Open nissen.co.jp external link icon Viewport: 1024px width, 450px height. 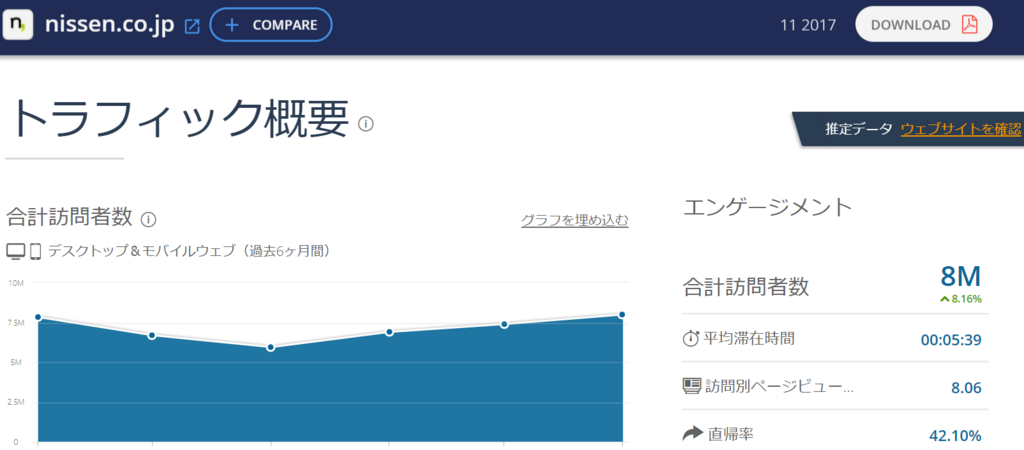[192, 26]
